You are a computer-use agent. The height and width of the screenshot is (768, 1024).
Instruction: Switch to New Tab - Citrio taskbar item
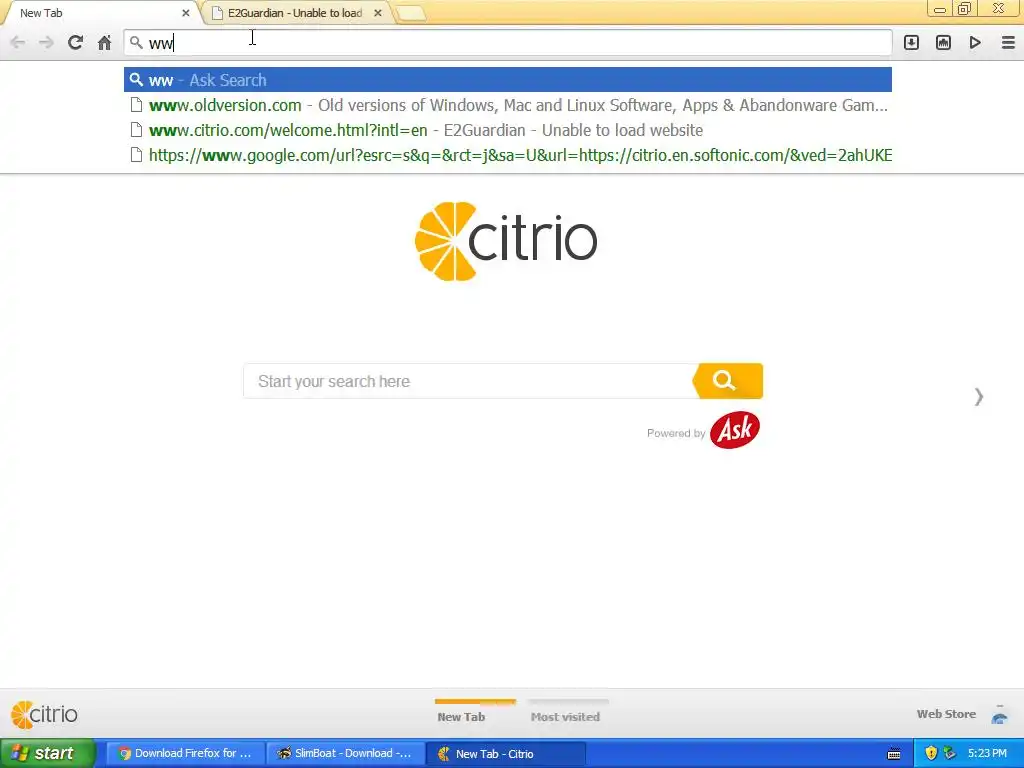(505, 753)
